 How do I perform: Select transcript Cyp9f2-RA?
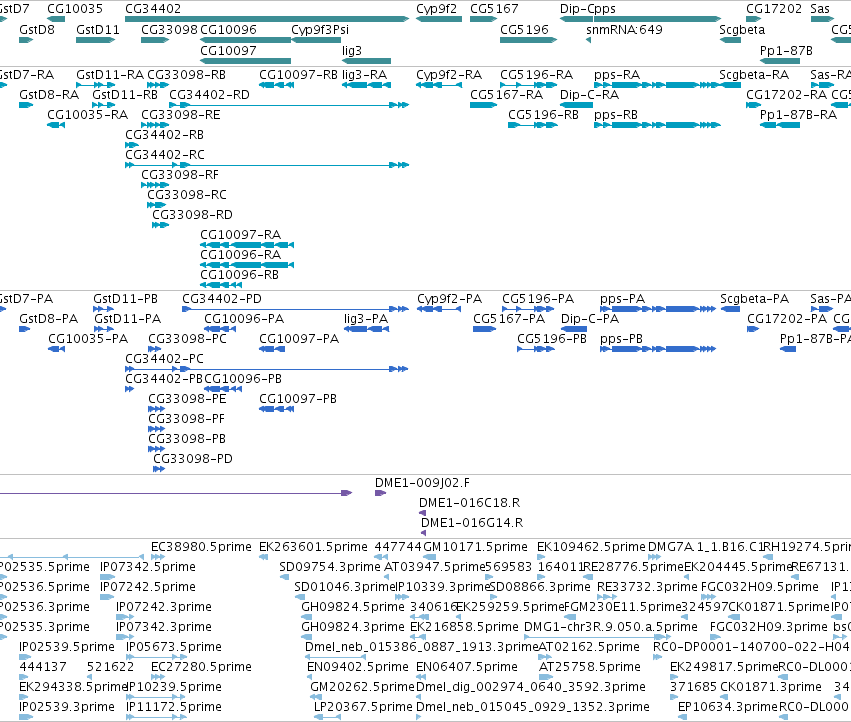(439, 85)
